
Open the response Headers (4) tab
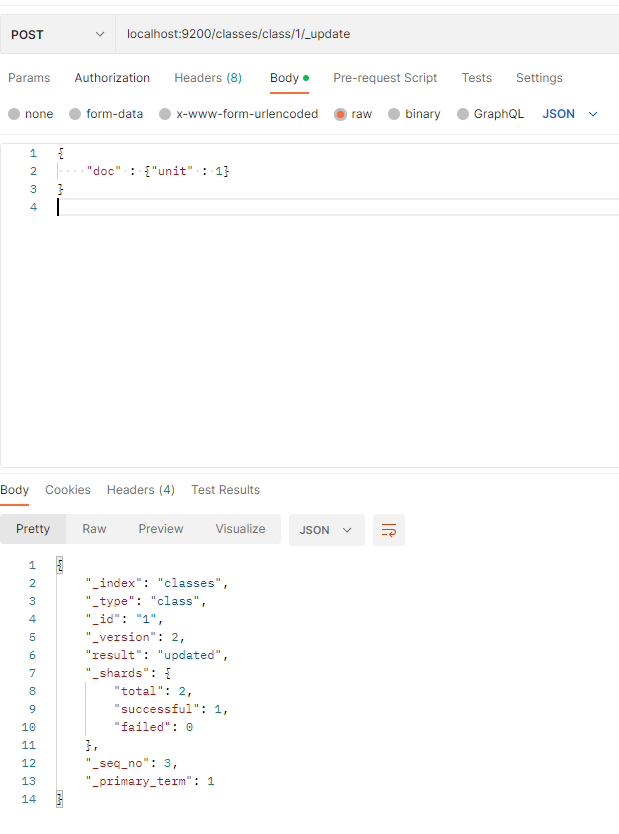pos(141,490)
